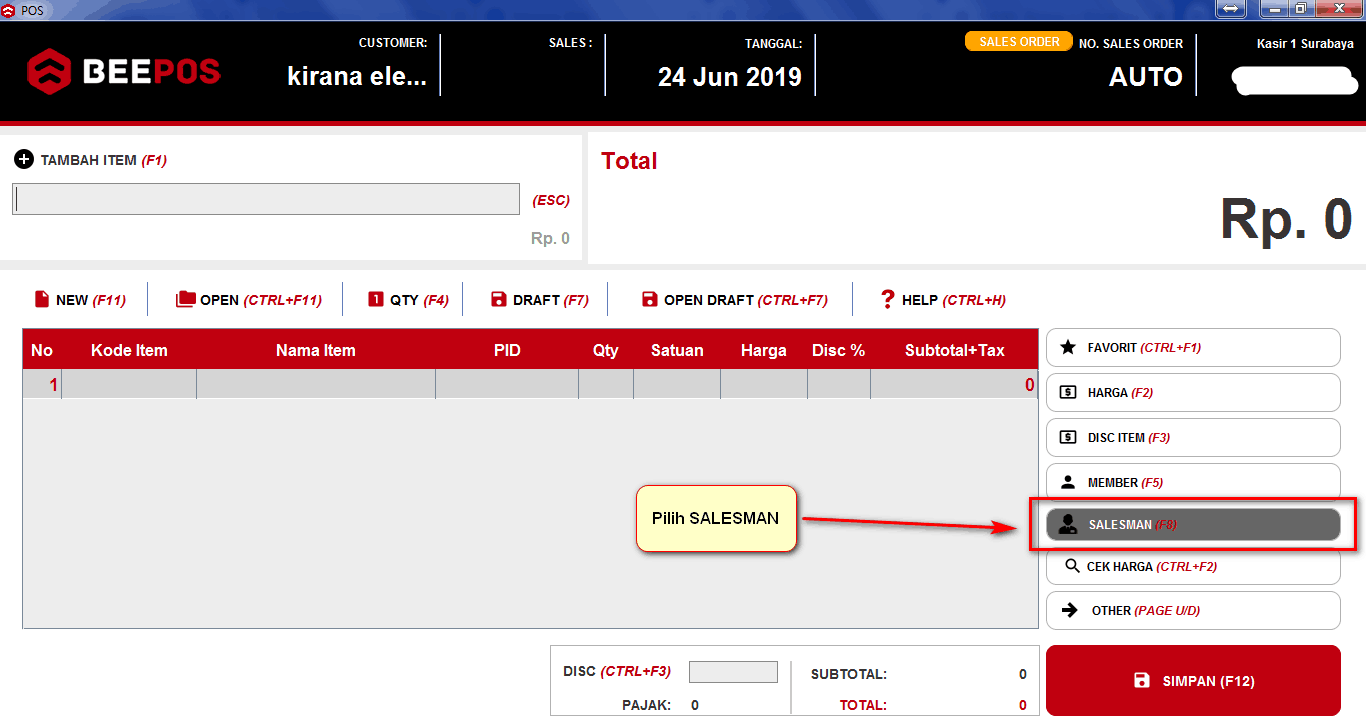
Task: Save as draft with DRAFT (F7)
Action: (540, 300)
